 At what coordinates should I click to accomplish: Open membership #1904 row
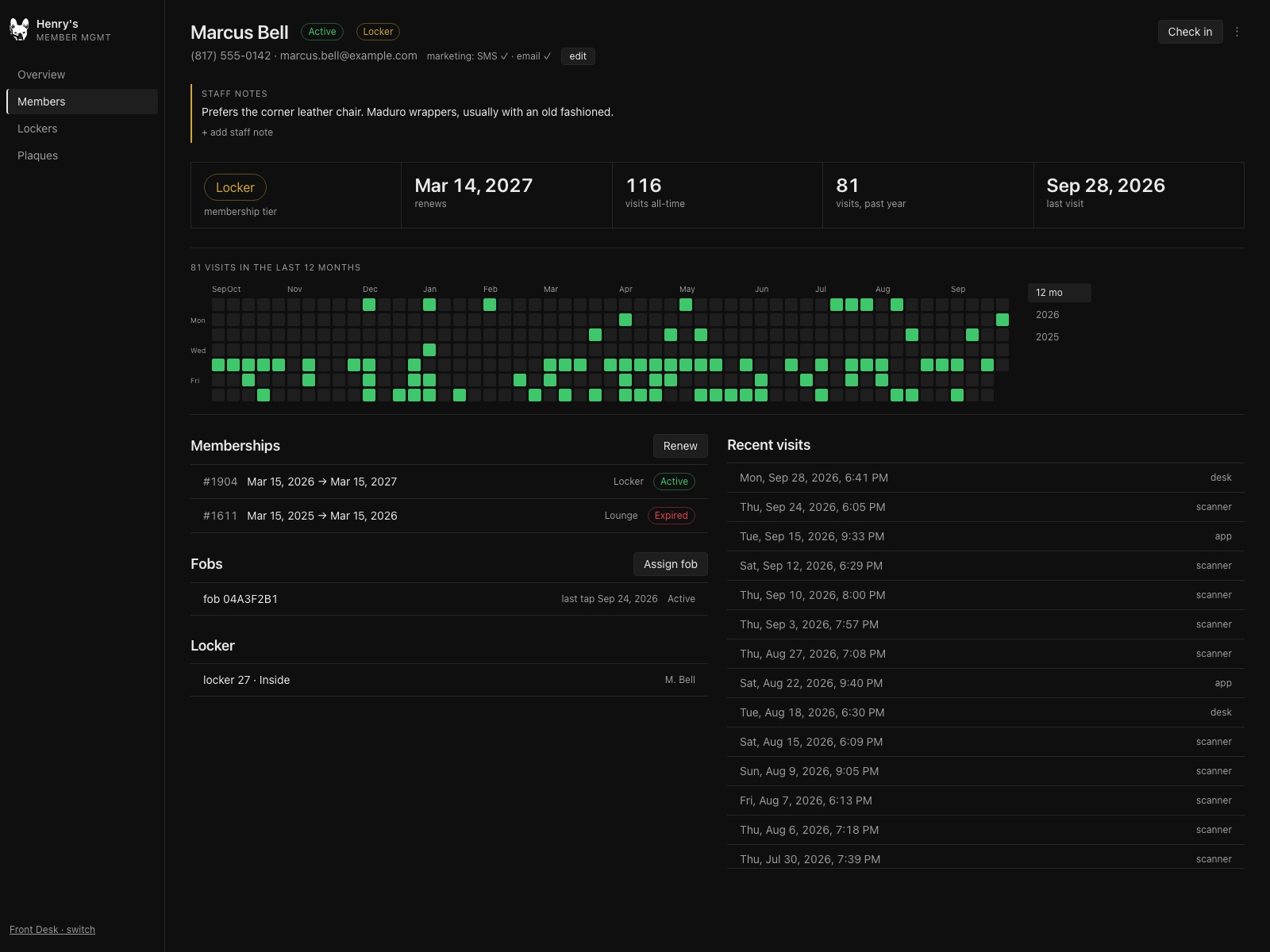(449, 482)
